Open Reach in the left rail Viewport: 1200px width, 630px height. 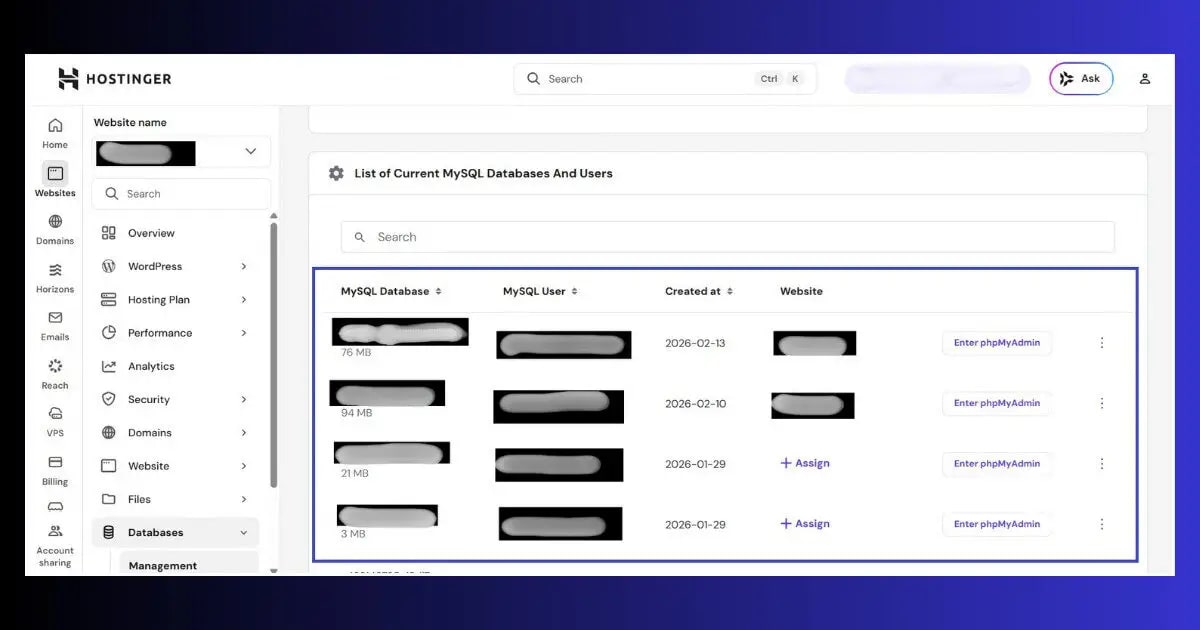tap(55, 373)
